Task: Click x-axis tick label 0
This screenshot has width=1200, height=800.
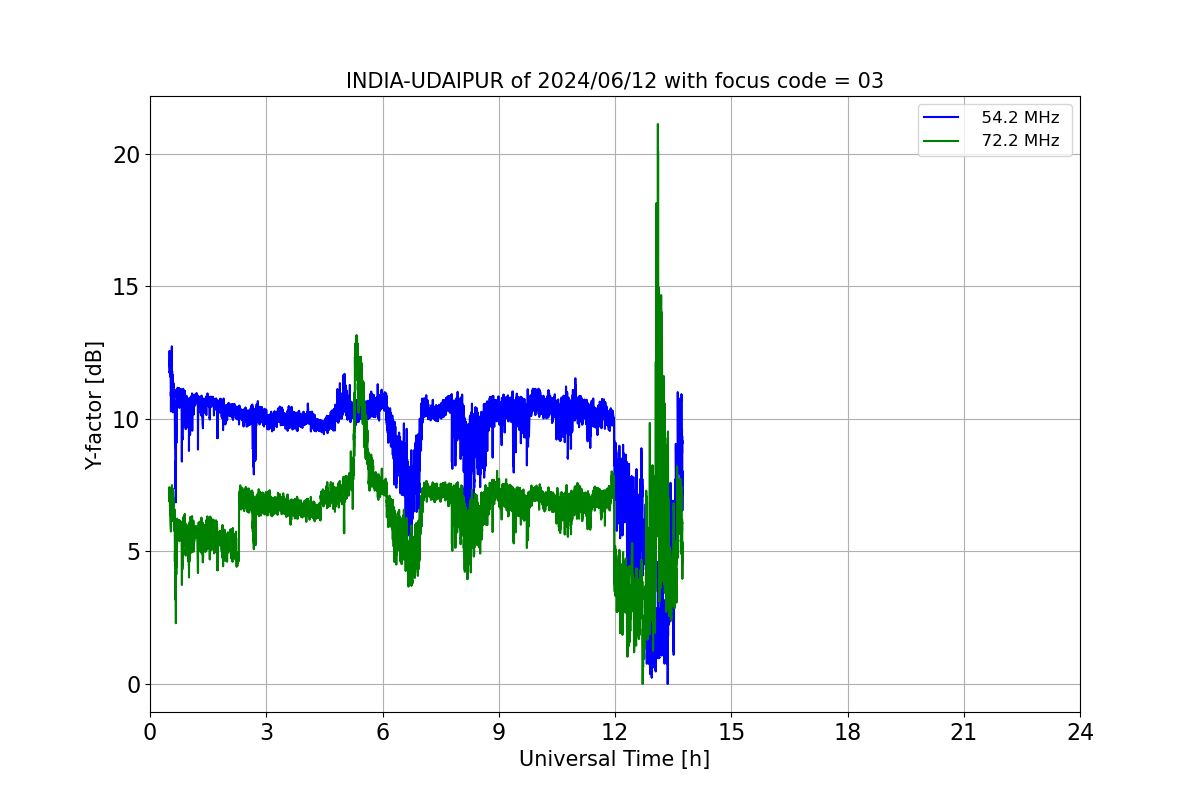Action: pos(150,732)
